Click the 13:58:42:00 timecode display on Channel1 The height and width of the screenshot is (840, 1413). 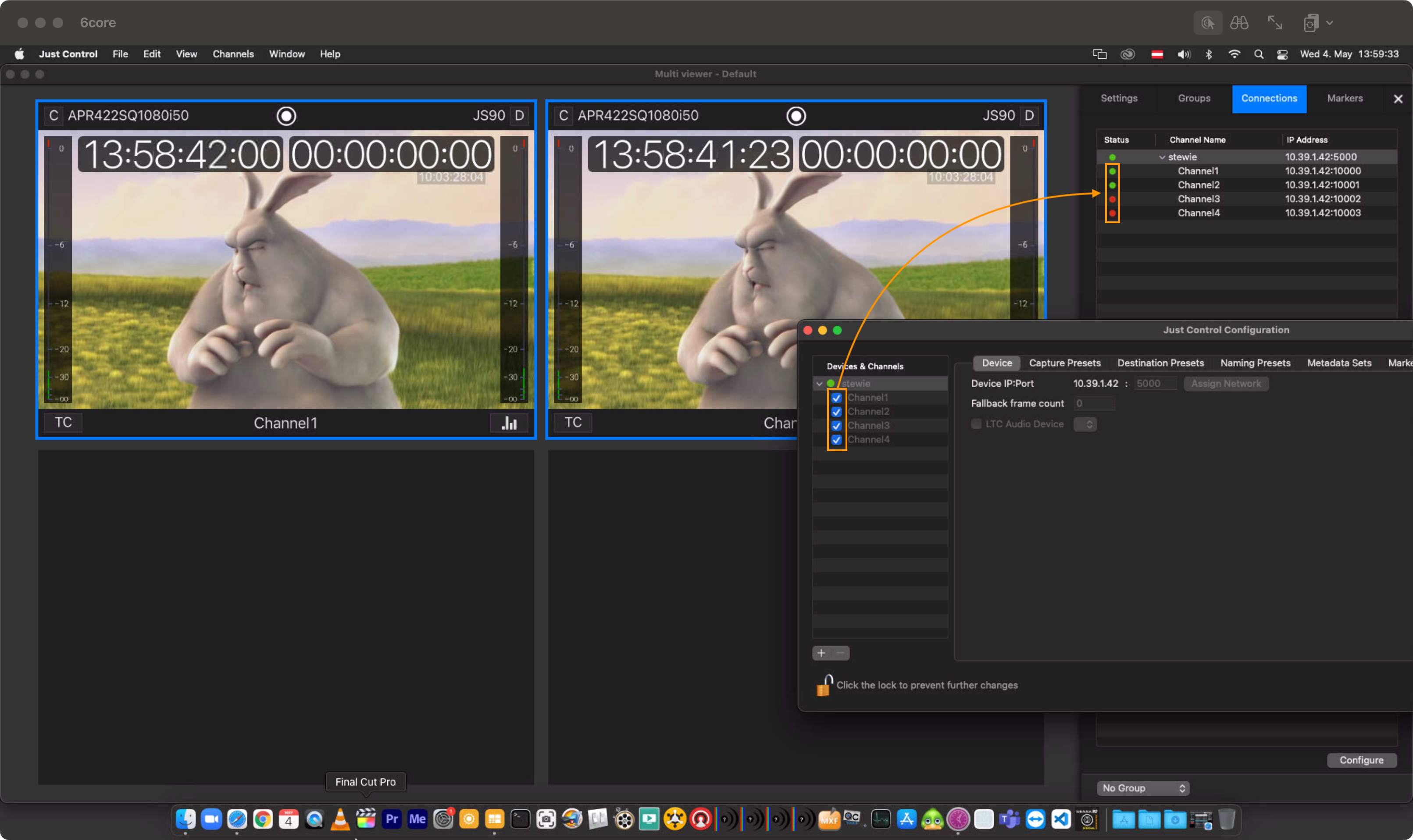pyautogui.click(x=181, y=154)
